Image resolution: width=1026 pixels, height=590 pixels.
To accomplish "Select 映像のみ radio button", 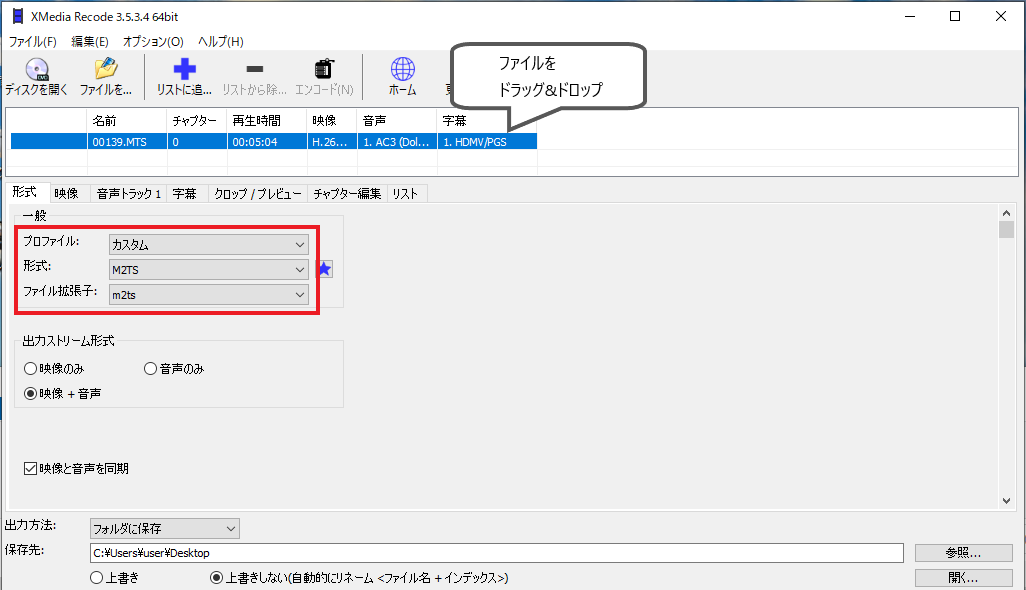I will pos(30,369).
